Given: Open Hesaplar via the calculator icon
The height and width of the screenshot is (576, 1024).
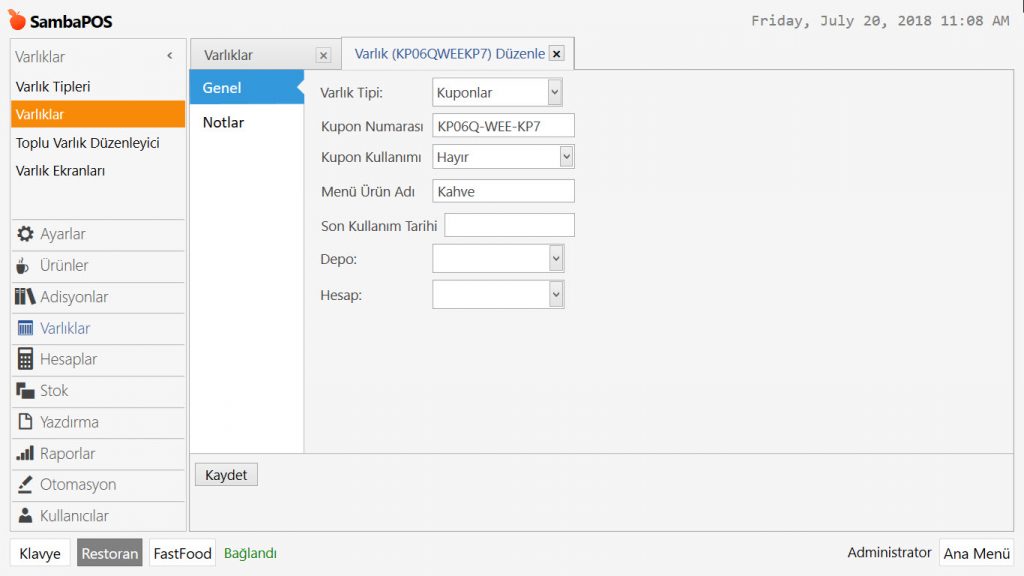Looking at the screenshot, I should pos(25,359).
